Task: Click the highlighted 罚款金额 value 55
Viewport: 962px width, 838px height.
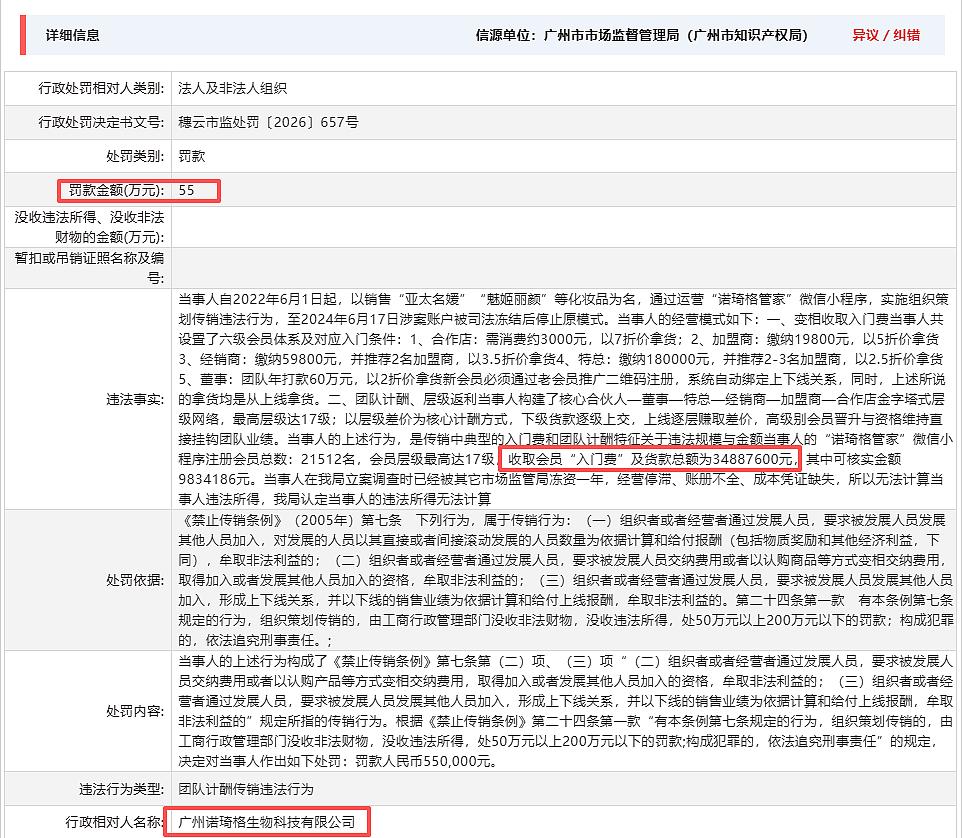Action: pyautogui.click(x=187, y=190)
